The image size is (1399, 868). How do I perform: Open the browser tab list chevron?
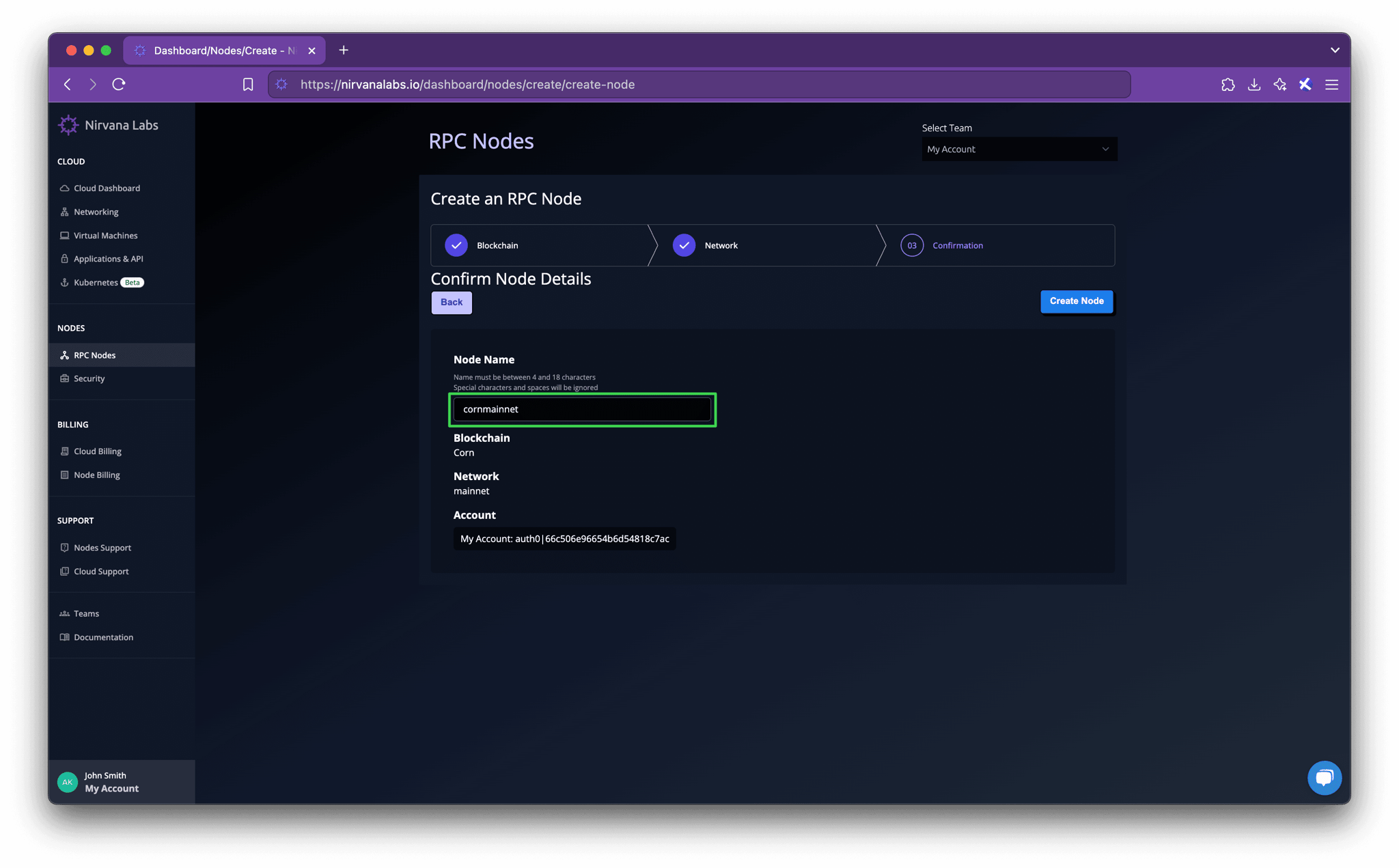[x=1335, y=50]
